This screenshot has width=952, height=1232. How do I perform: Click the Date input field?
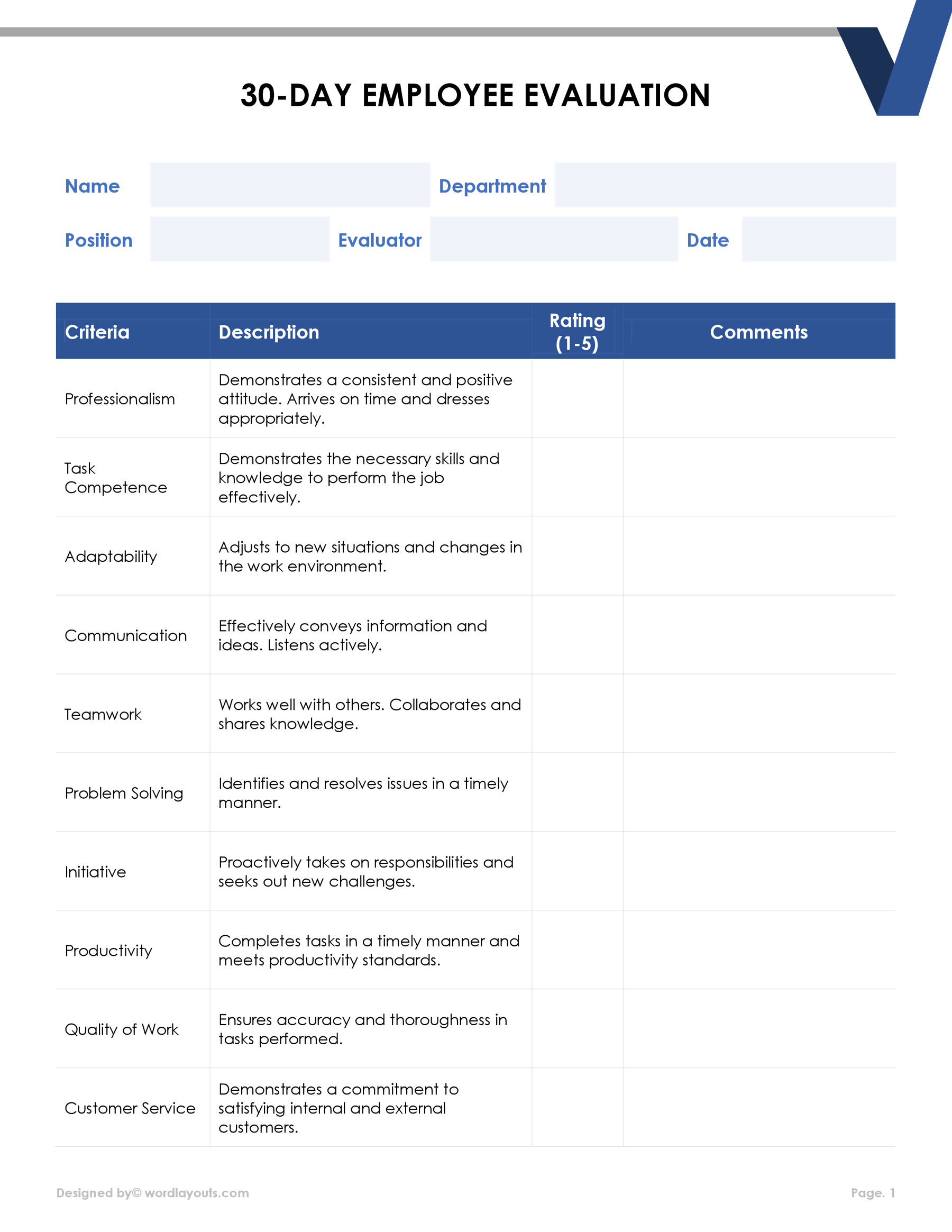[818, 239]
